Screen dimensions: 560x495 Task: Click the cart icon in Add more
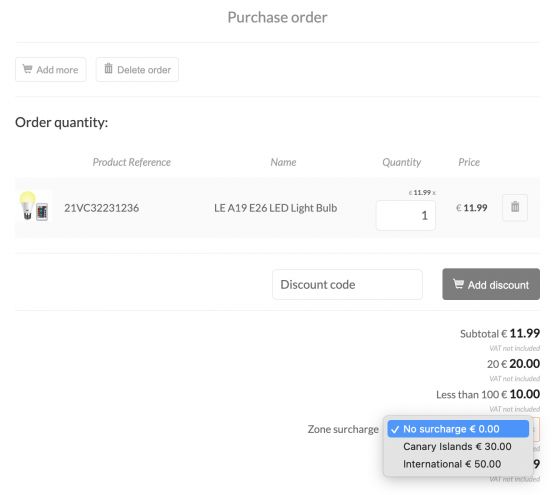pos(28,69)
